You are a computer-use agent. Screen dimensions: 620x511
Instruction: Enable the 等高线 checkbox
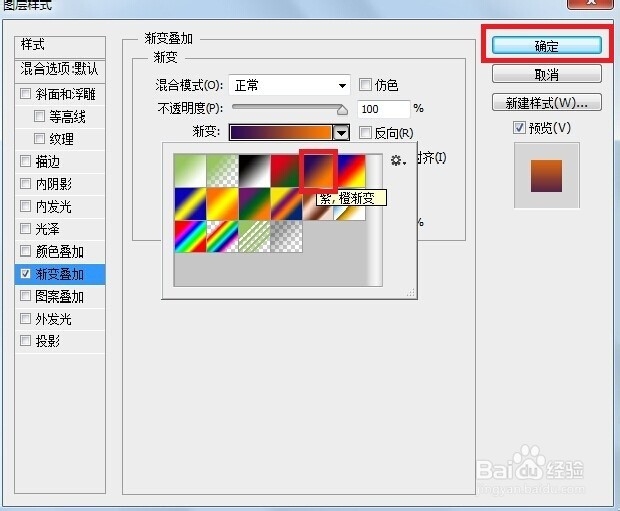coord(39,116)
